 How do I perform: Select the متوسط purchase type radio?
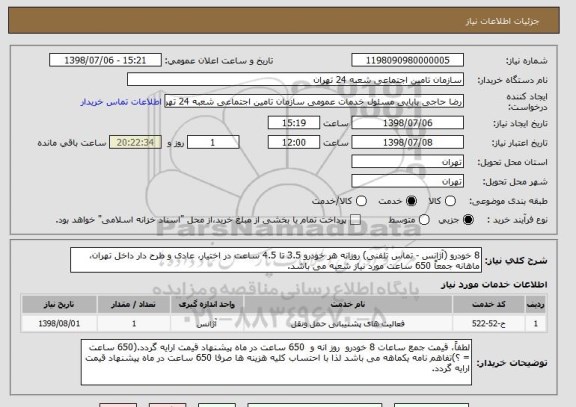424,220
